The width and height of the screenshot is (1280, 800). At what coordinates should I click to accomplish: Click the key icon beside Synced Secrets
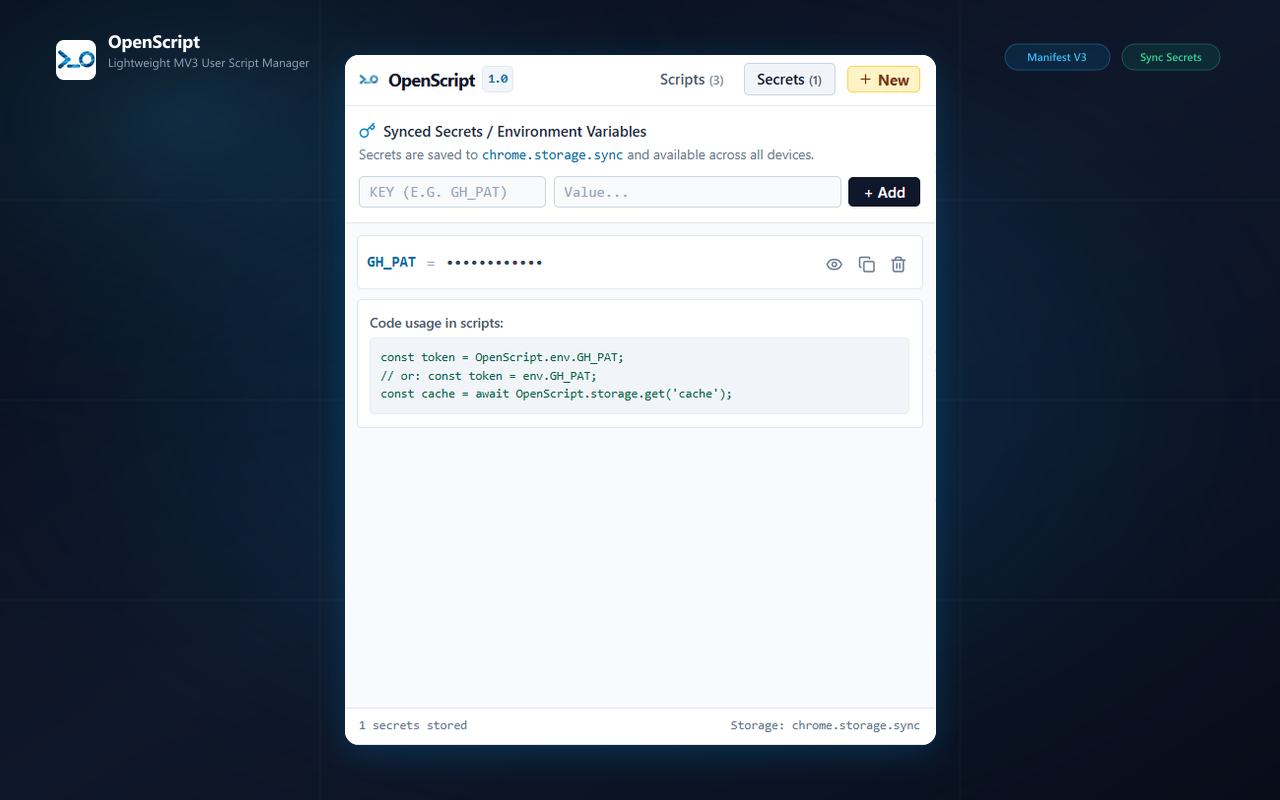[367, 131]
